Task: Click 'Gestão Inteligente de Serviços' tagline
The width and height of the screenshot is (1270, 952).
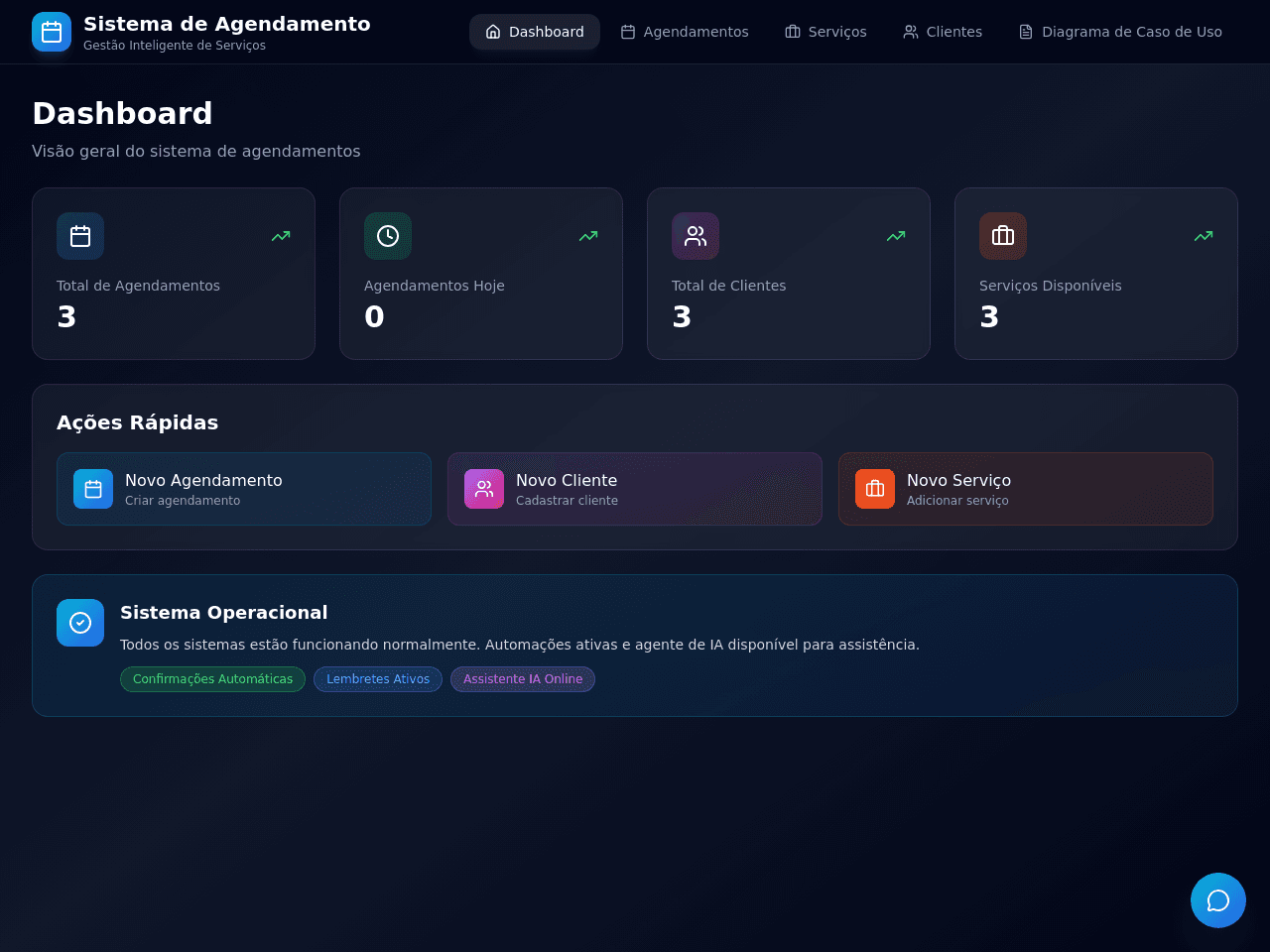Action: [x=175, y=46]
